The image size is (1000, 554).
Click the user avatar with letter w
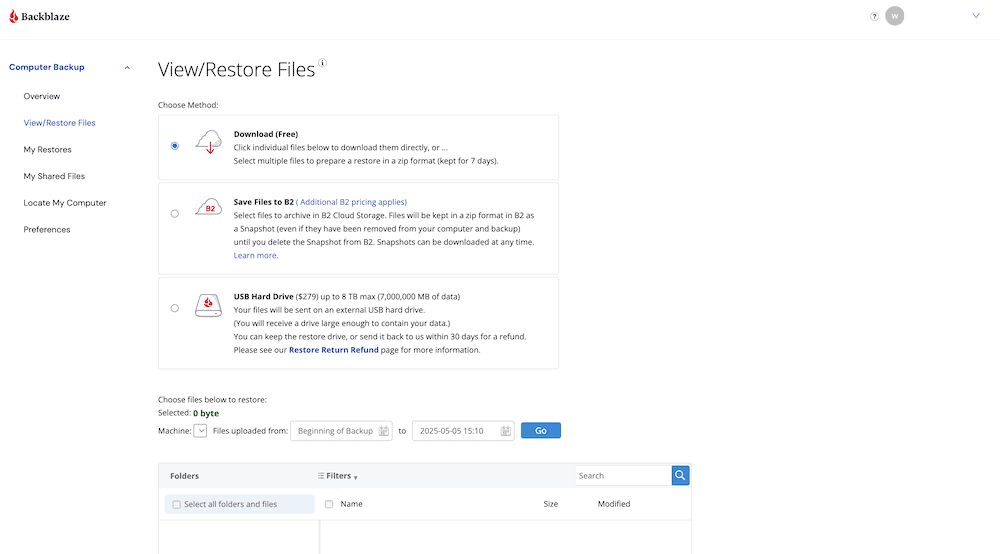(x=894, y=16)
